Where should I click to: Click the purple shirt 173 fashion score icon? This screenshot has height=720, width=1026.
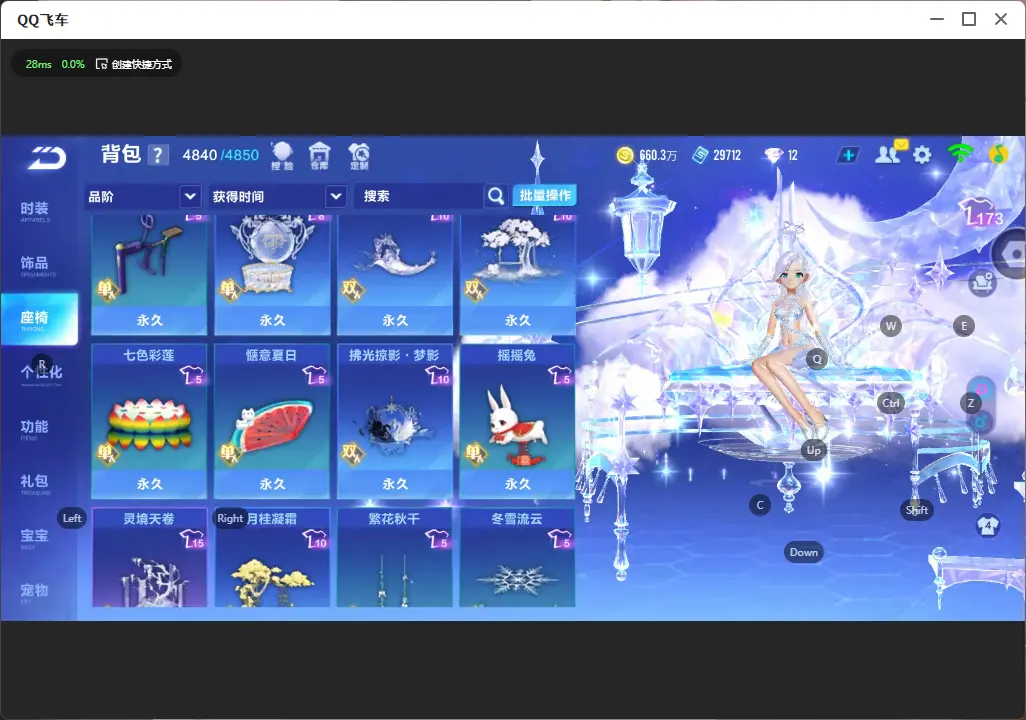pos(981,211)
